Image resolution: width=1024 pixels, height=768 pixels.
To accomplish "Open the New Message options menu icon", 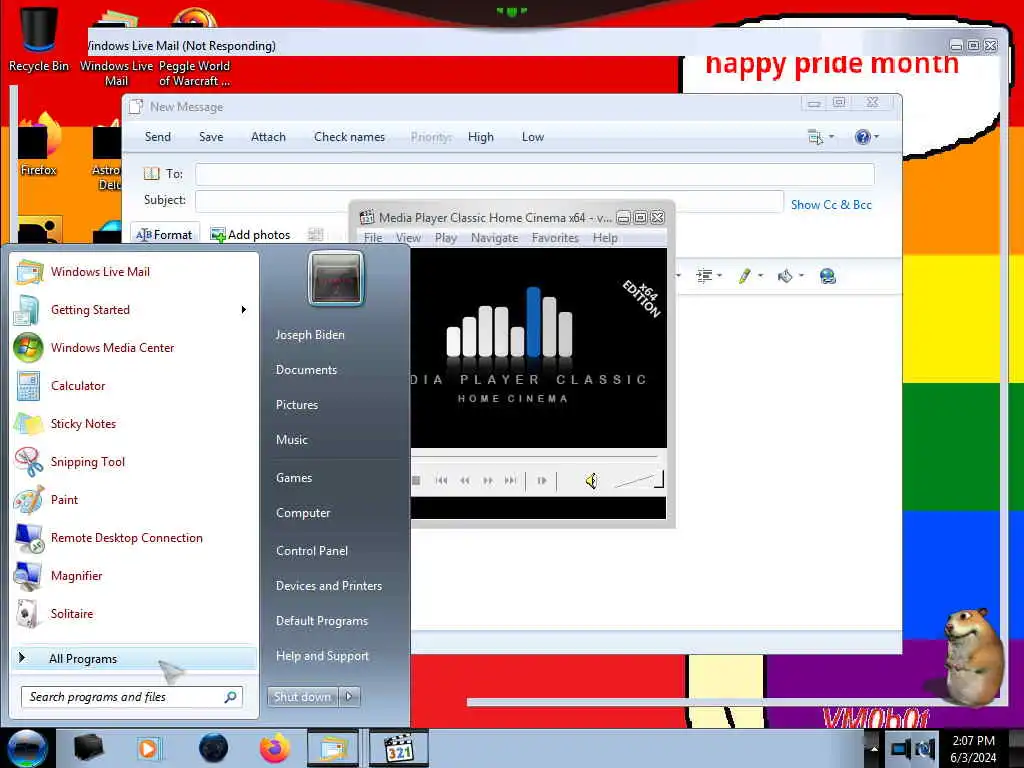I will [x=821, y=137].
